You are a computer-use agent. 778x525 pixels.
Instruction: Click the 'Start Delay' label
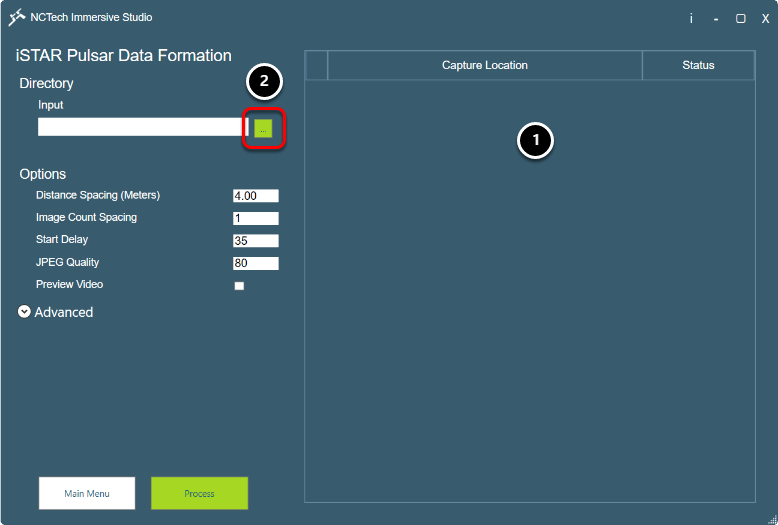point(62,239)
